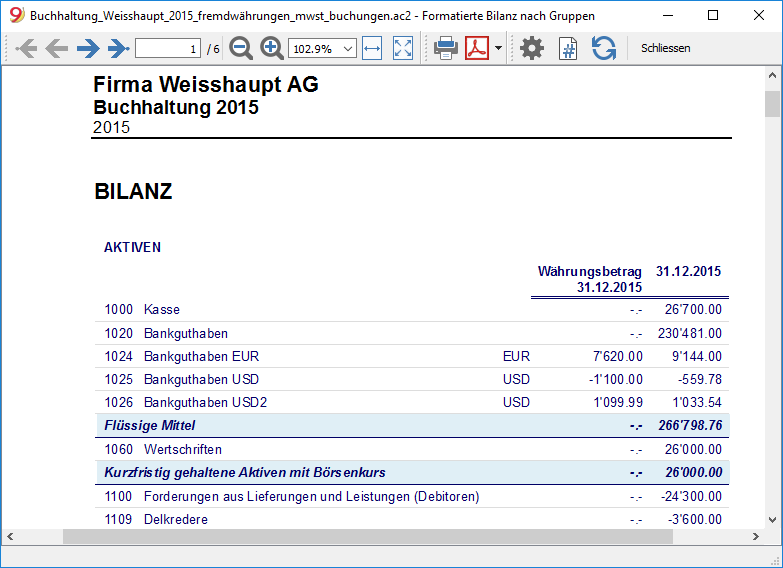Viewport: 783px width, 568px height.
Task: Click the horizontal scrollbar left arrow
Action: coord(10,537)
